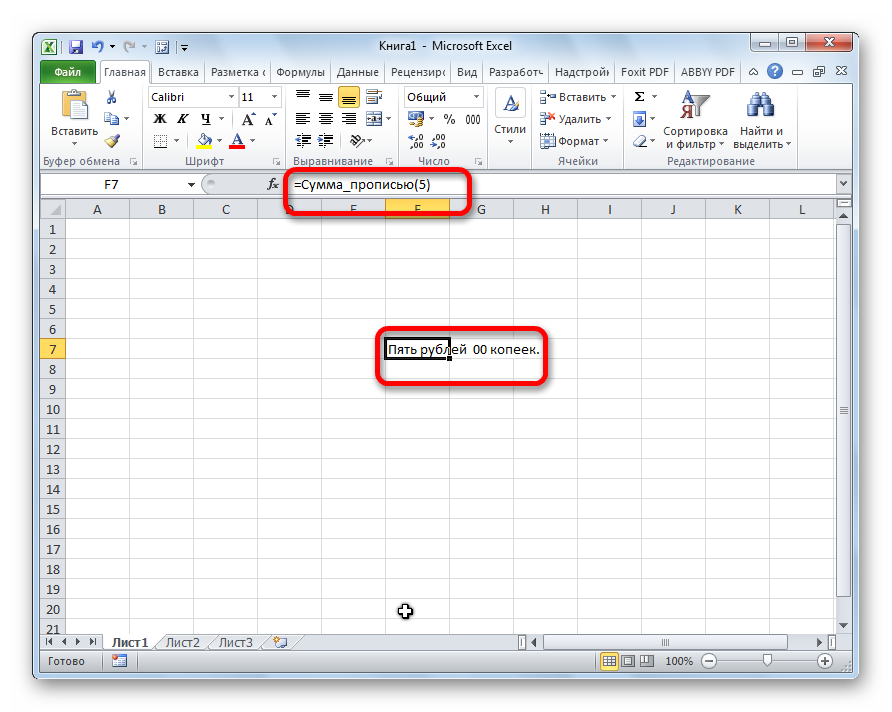
Task: Expand the Name Box dropdown arrow
Action: pyautogui.click(x=192, y=185)
